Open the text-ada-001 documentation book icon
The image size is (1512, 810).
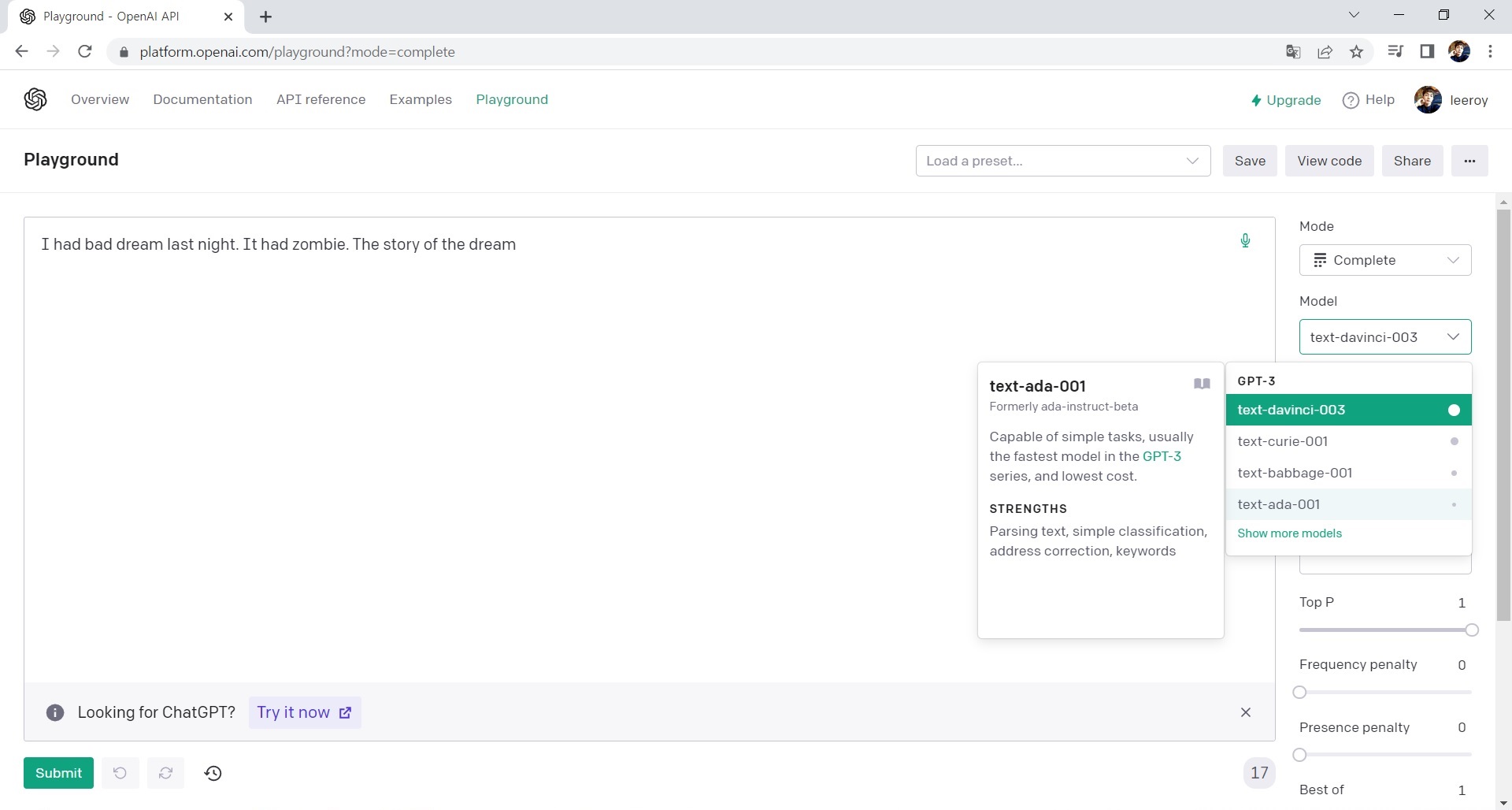1202,384
